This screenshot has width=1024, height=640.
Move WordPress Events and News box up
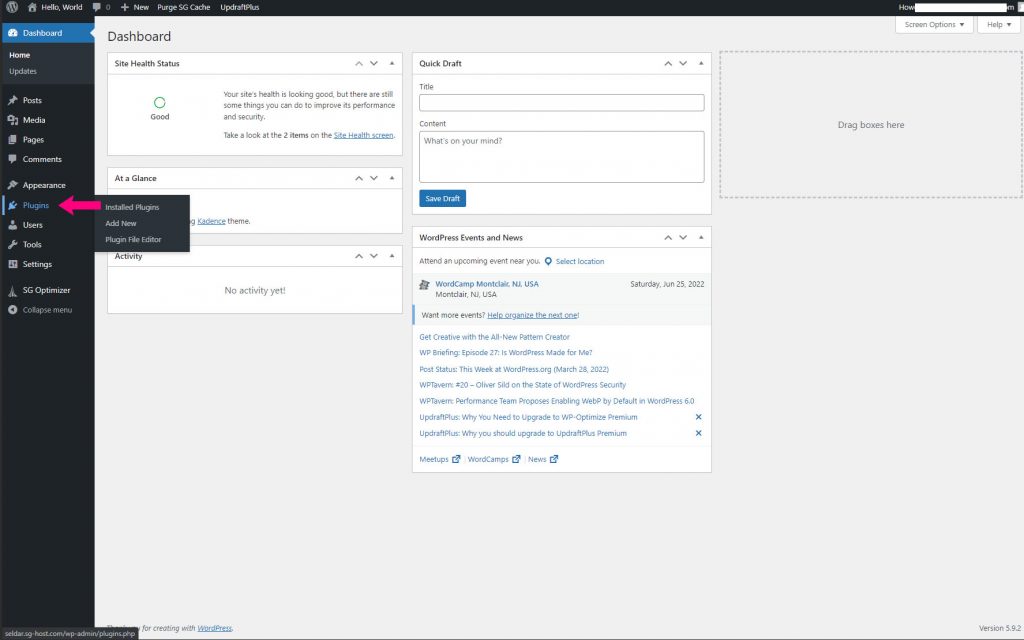[667, 238]
